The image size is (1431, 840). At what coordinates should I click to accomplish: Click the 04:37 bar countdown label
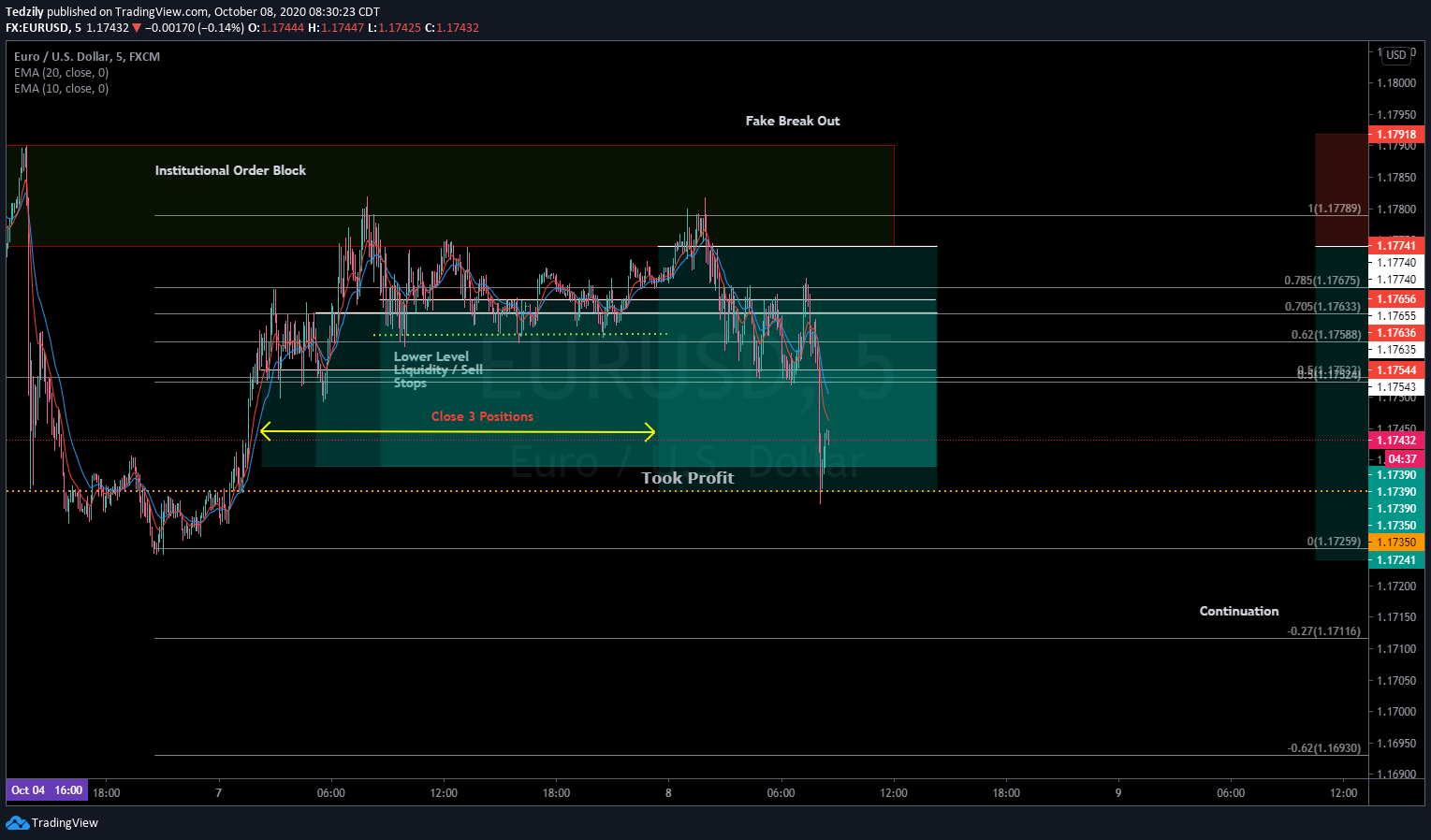pos(1403,459)
